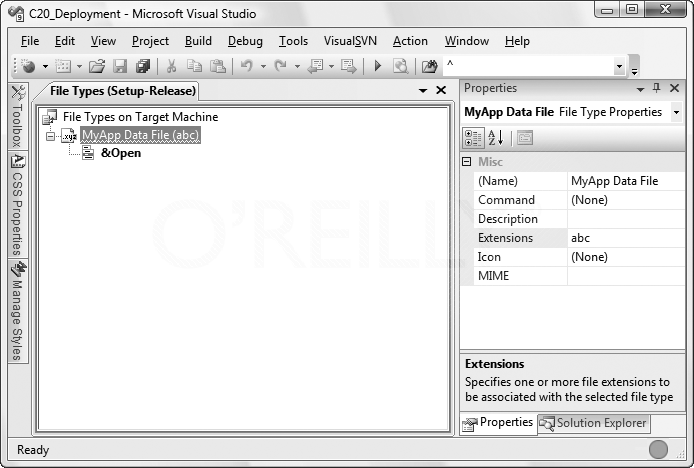Open Properties panel window position menu arrow
Screen dimensions: 694x468
coord(640,89)
